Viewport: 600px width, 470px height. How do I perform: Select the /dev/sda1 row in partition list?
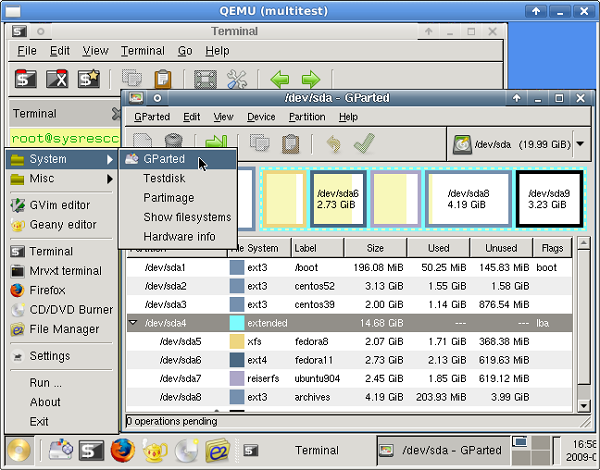click(x=166, y=267)
